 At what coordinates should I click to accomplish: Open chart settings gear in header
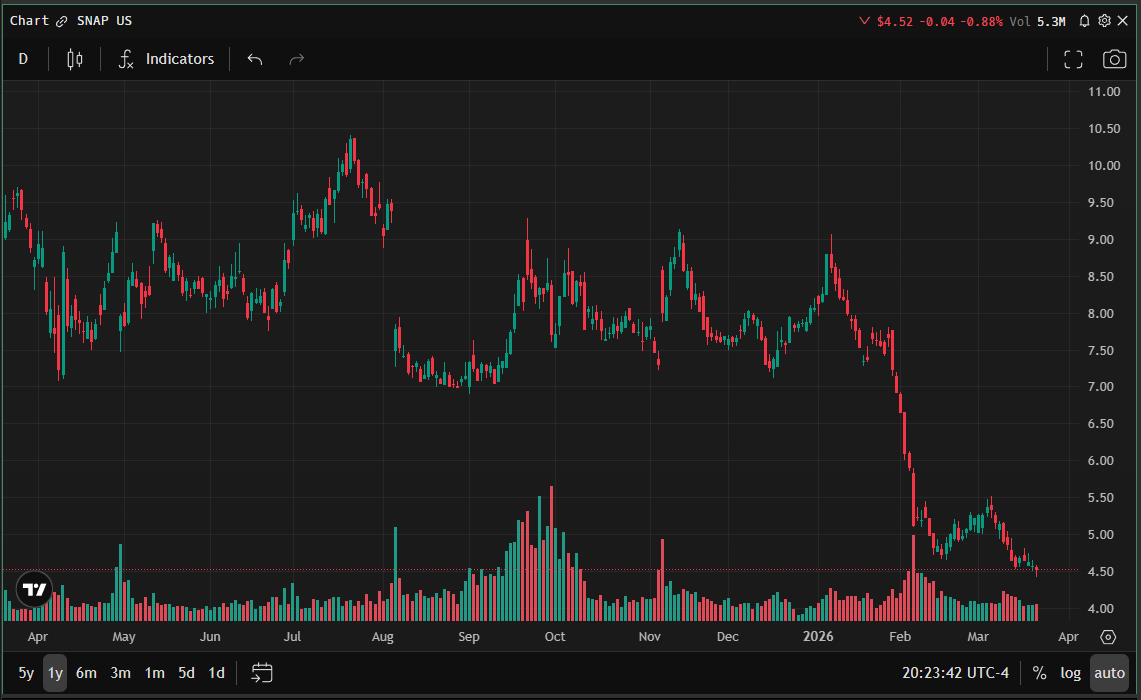point(1104,21)
